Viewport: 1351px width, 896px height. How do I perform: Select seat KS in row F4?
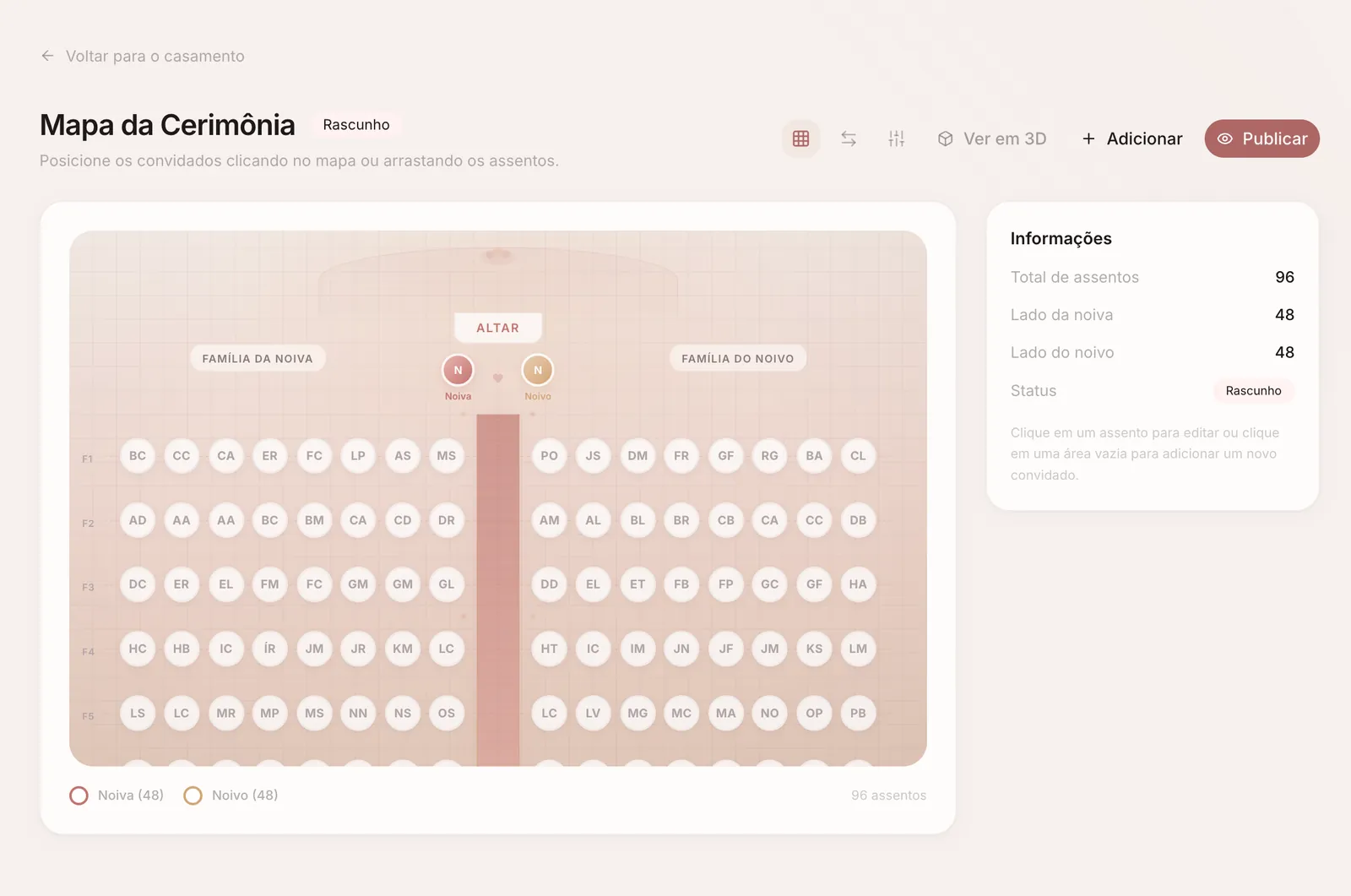pyautogui.click(x=814, y=649)
